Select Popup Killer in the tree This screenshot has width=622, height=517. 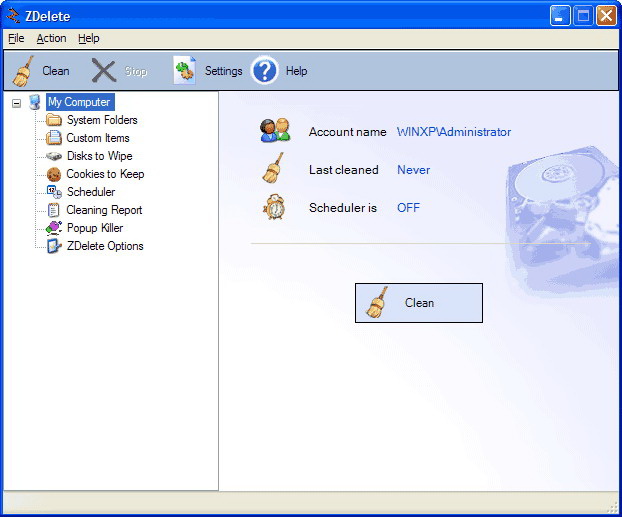pos(95,228)
